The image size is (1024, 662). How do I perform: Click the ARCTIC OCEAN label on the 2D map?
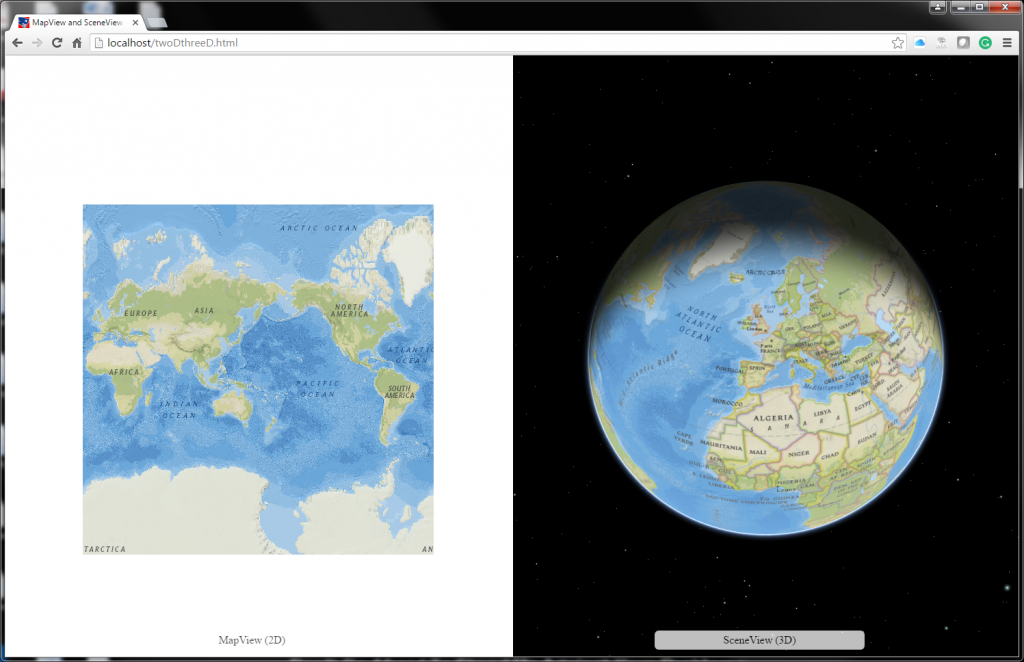(319, 229)
